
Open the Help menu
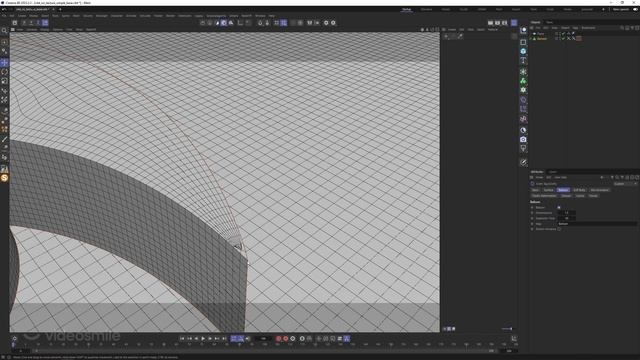pyautogui.click(x=271, y=16)
